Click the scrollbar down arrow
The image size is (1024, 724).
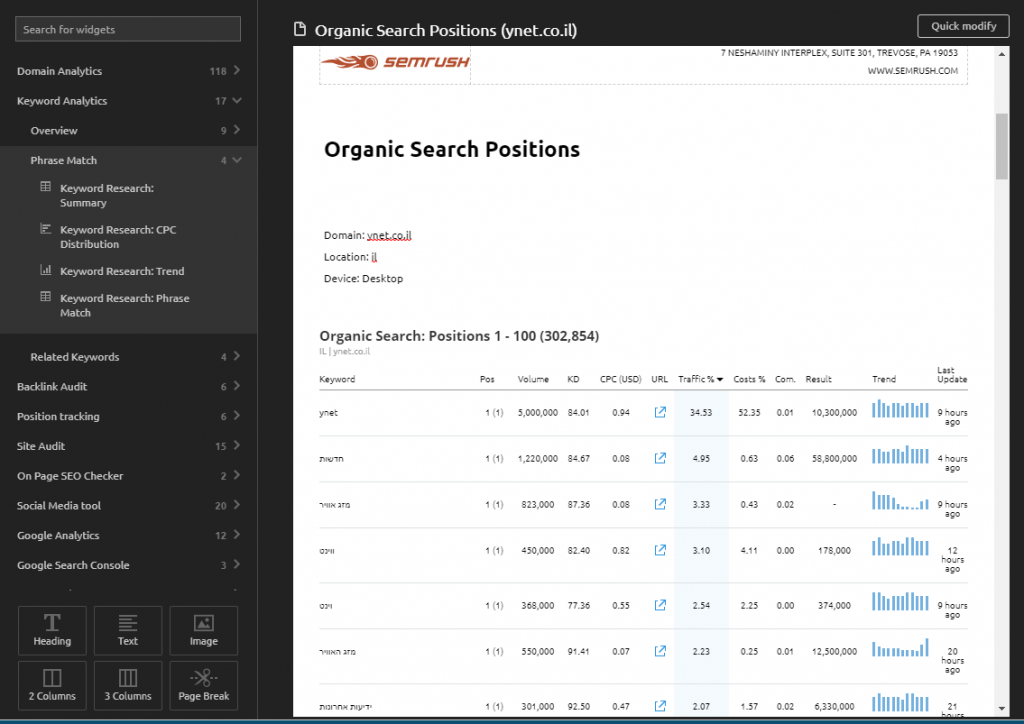(x=1002, y=708)
